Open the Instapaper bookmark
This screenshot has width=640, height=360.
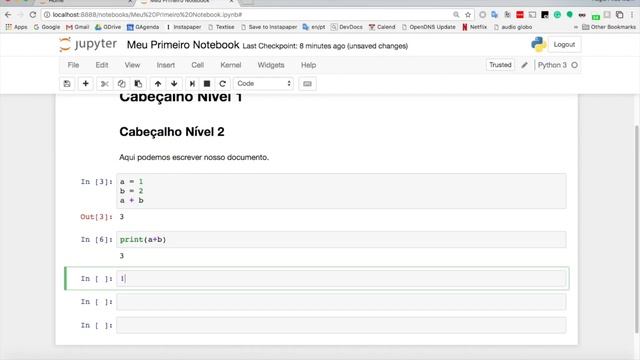point(184,27)
